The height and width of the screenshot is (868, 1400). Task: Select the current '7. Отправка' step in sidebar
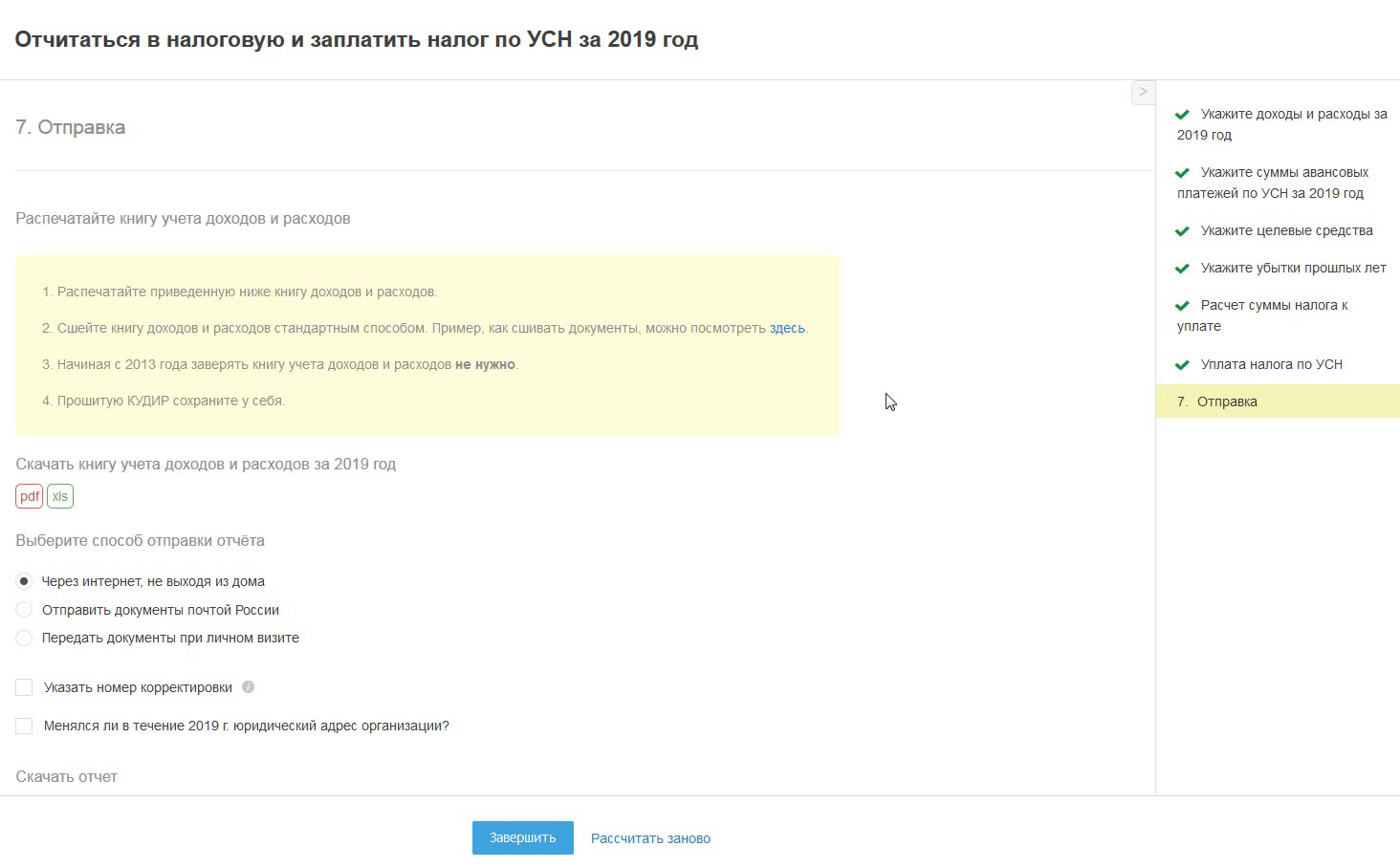(x=1227, y=401)
